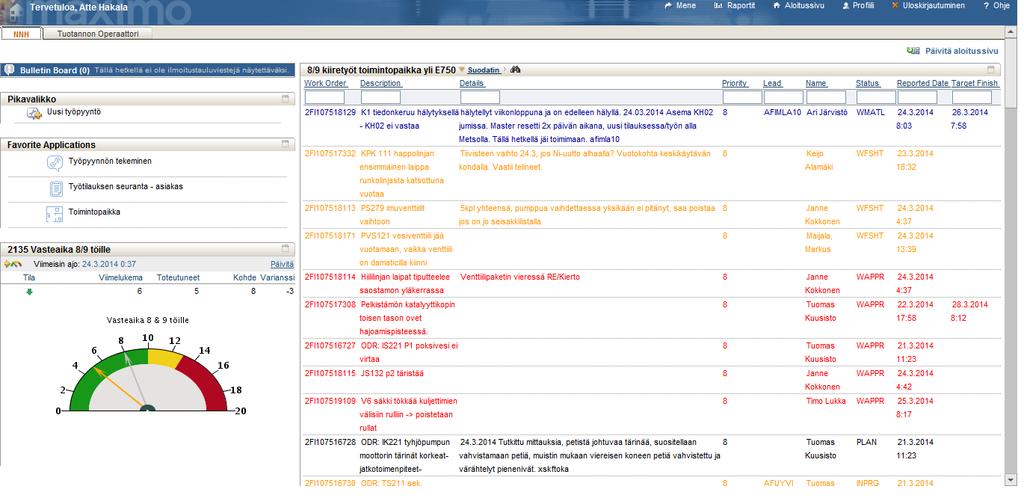
Task: Click the binoculars search icon
Action: click(x=515, y=70)
